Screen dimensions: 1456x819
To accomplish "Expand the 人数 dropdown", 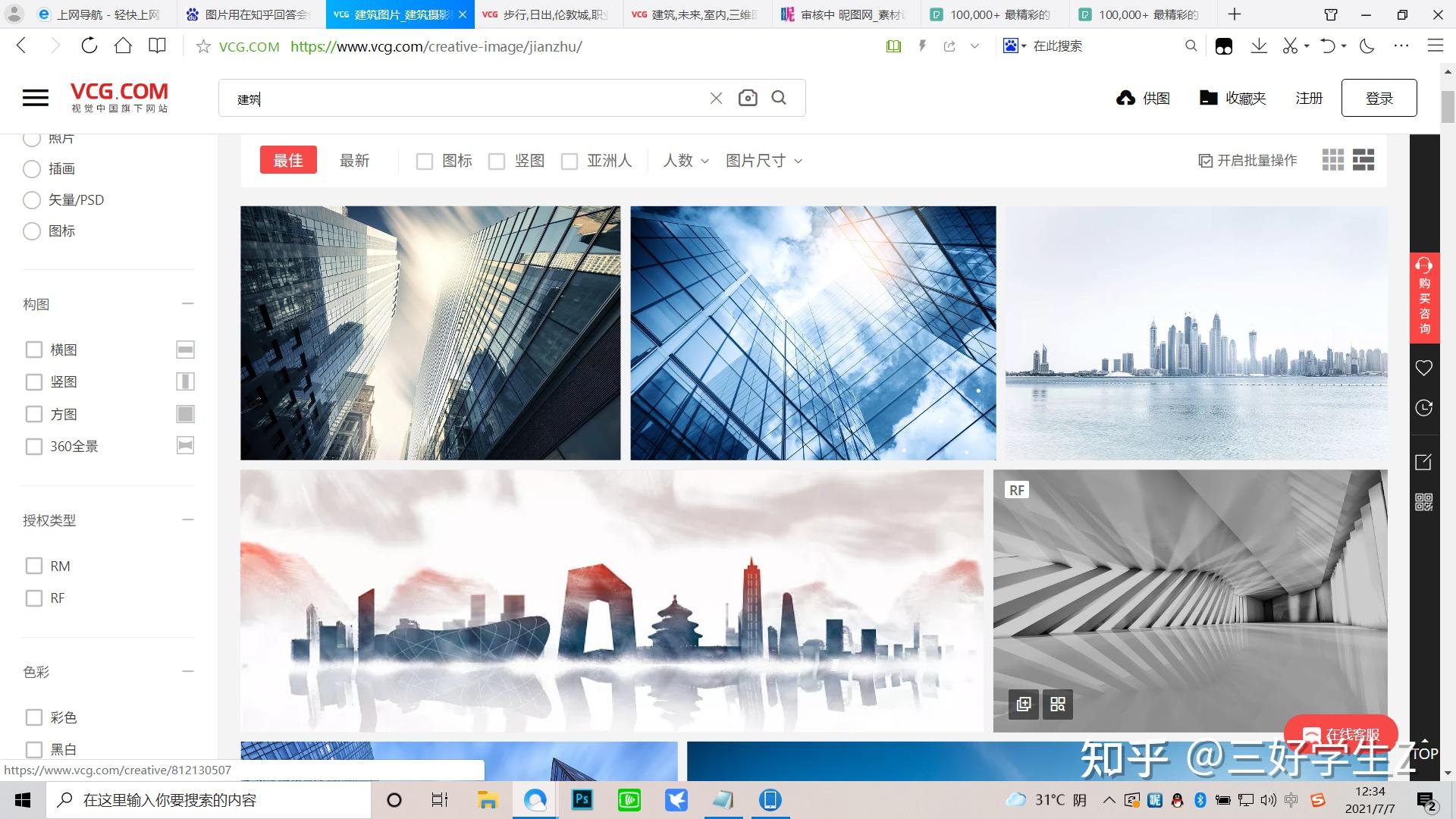I will (686, 160).
